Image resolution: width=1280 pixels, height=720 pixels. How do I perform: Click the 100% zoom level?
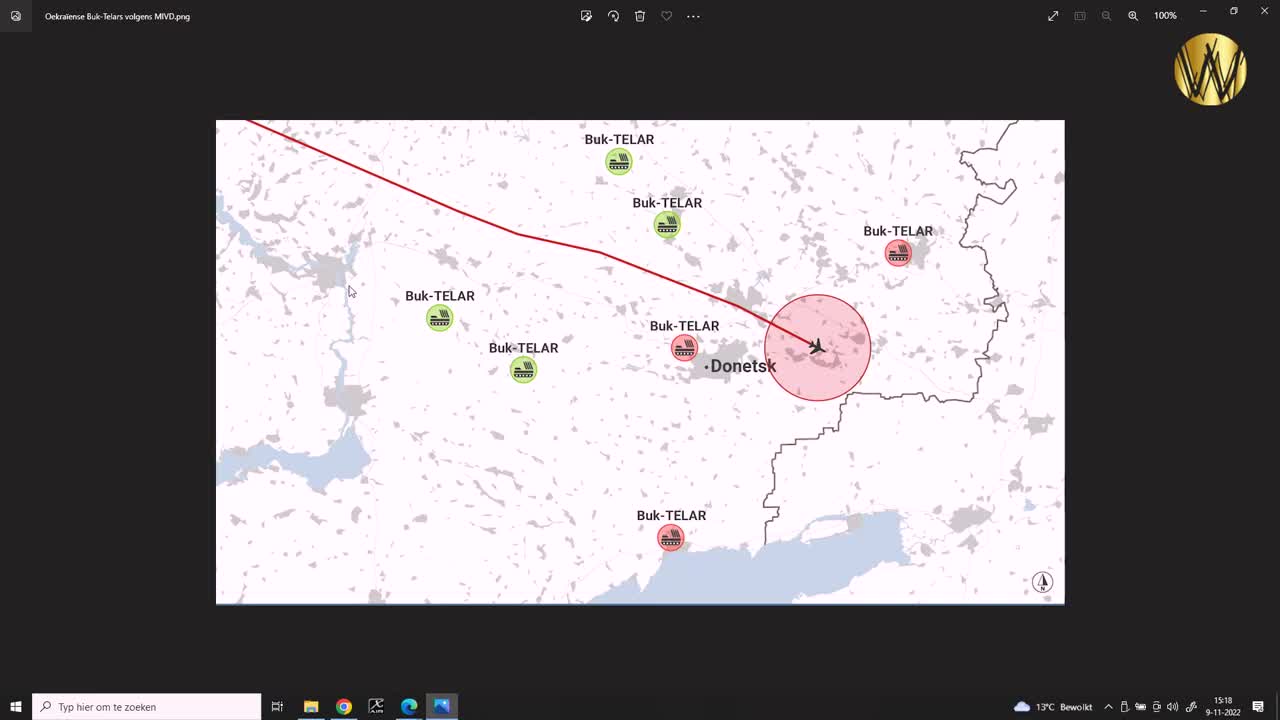point(1165,16)
